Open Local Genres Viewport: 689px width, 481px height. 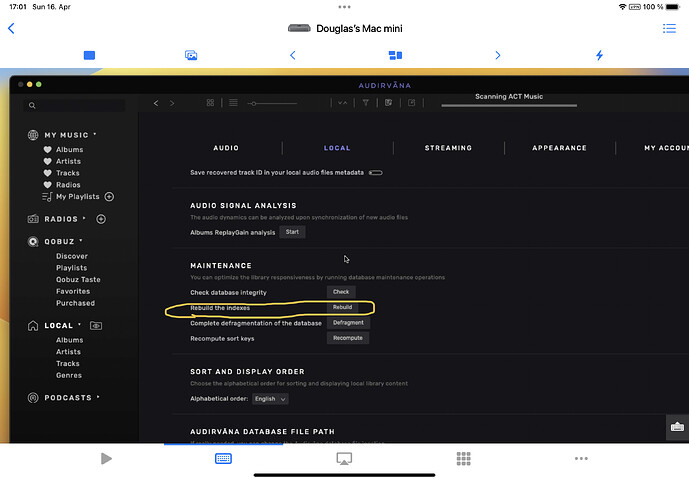pyautogui.click(x=69, y=376)
